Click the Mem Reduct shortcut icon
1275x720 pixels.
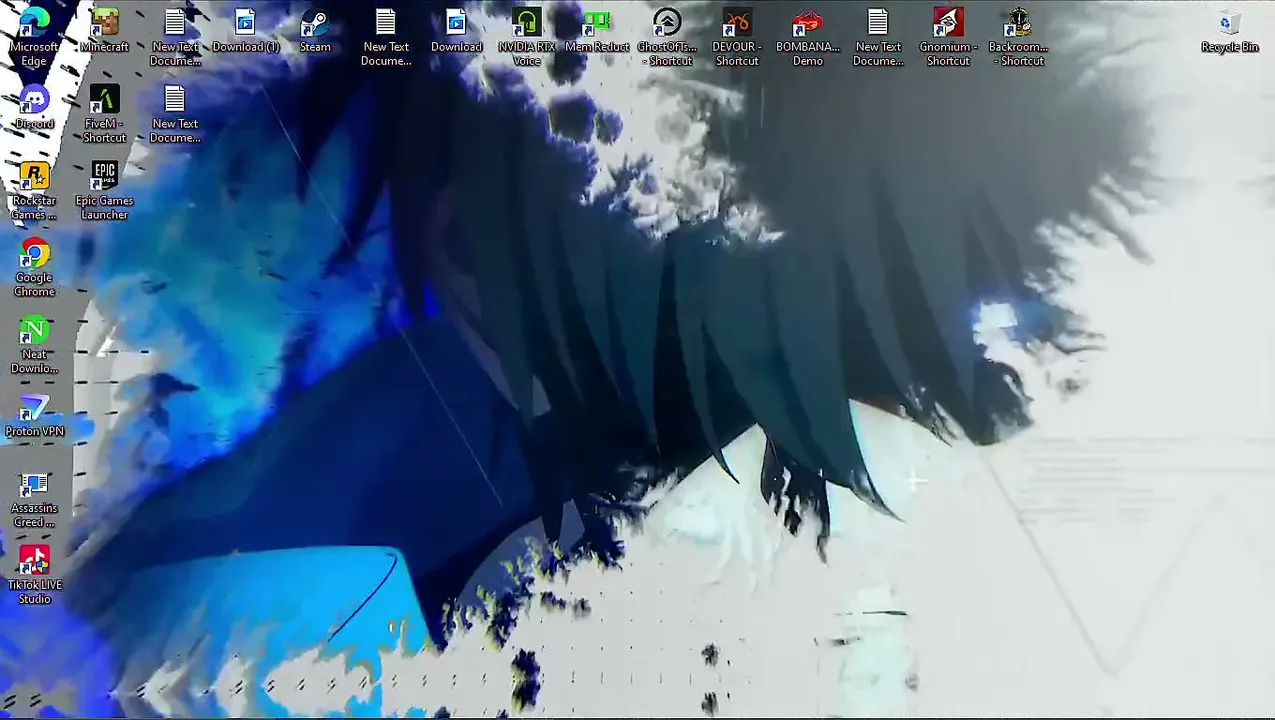point(597,30)
